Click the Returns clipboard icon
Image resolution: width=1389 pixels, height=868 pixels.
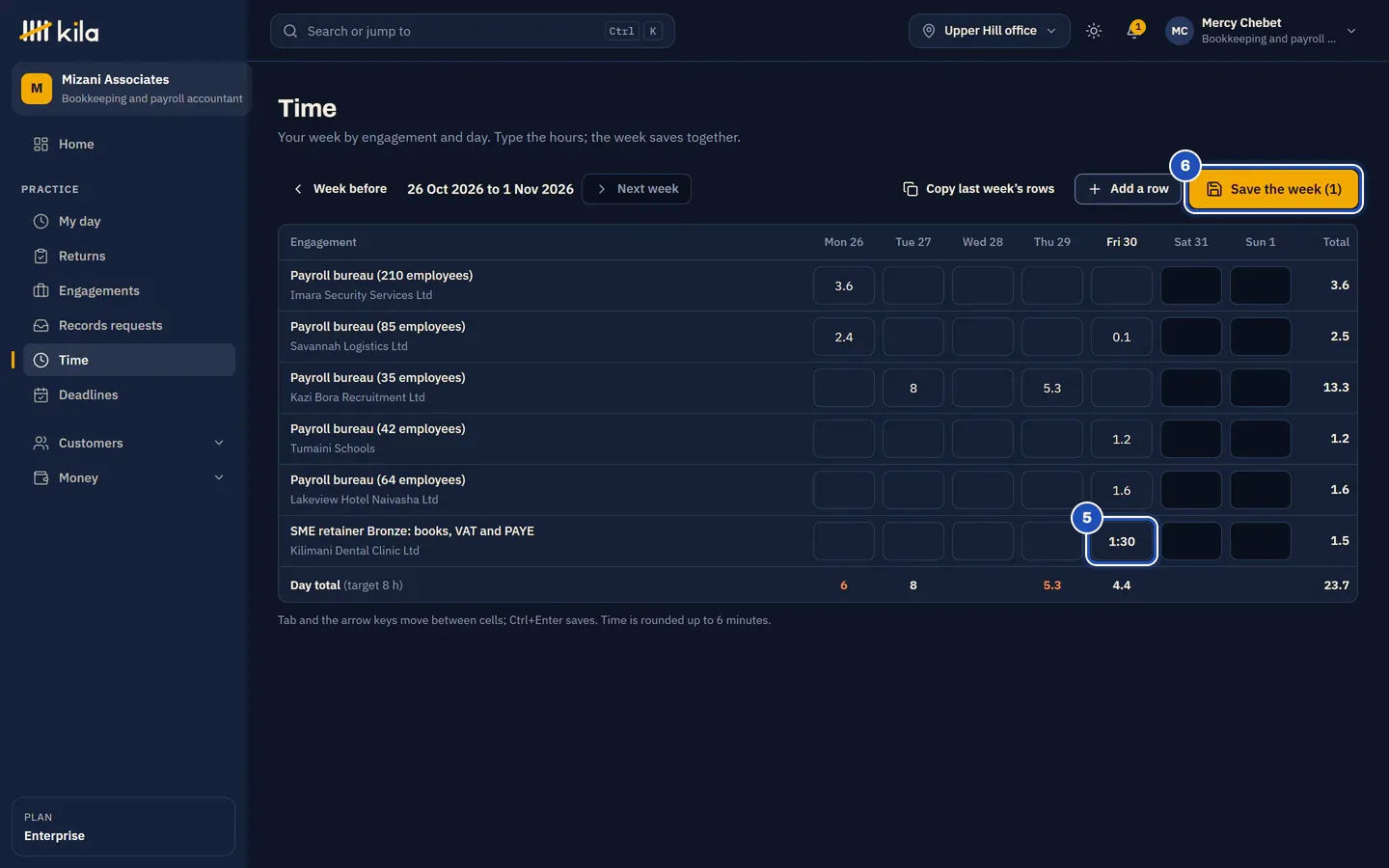[41, 256]
